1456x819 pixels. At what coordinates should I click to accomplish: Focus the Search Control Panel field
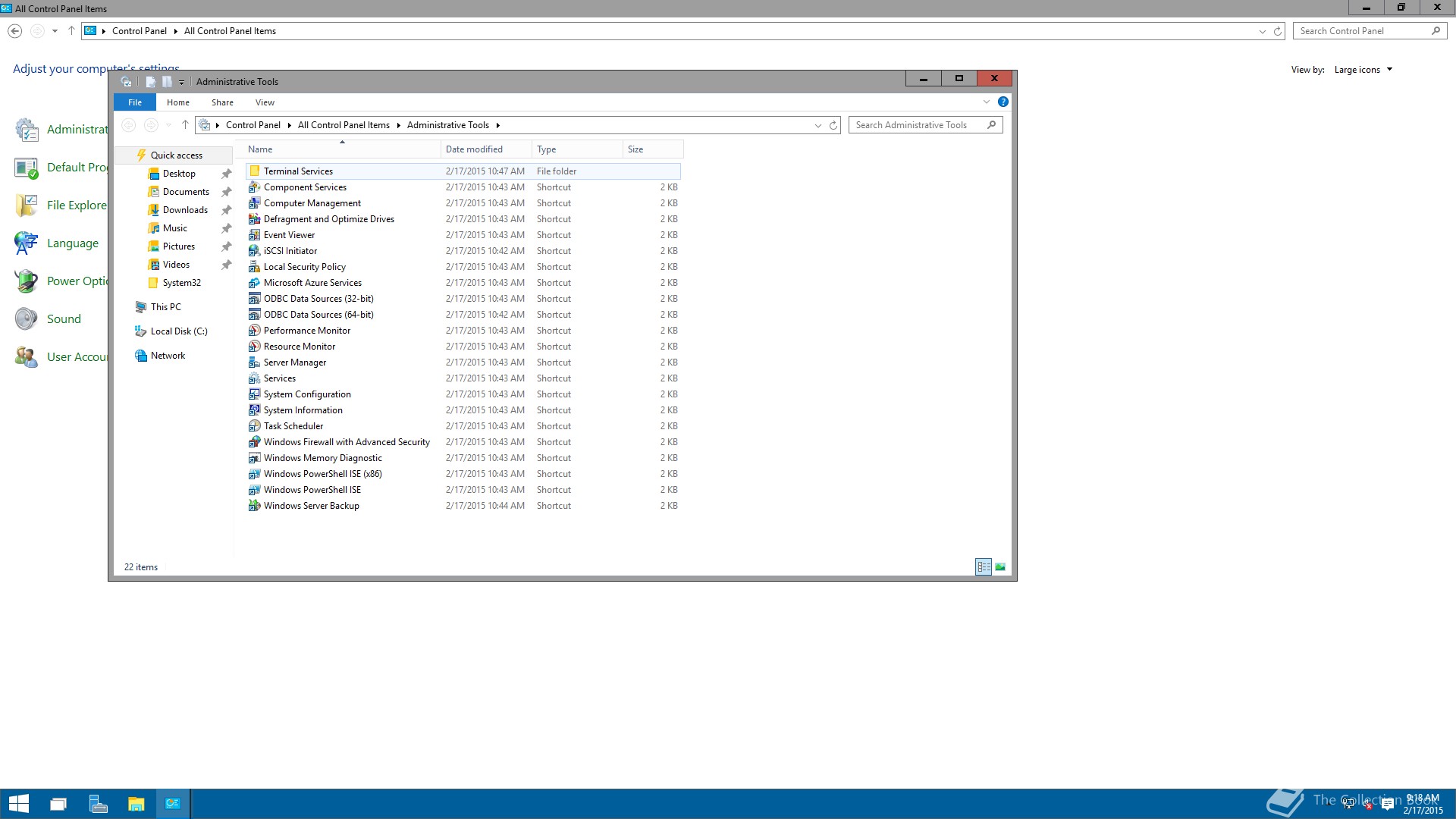point(1370,31)
